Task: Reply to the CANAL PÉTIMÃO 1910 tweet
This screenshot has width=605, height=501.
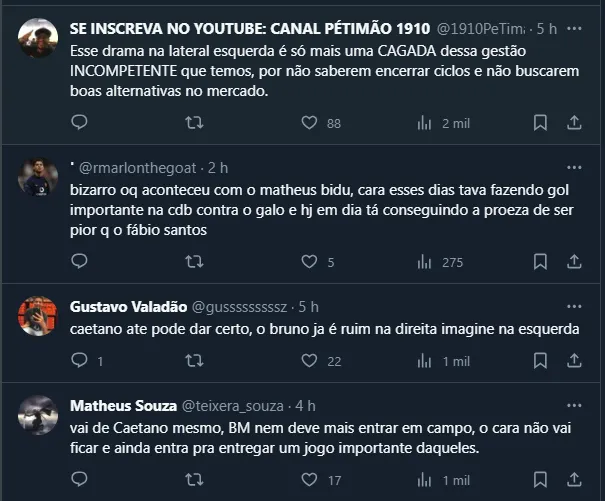Action: tap(80, 123)
